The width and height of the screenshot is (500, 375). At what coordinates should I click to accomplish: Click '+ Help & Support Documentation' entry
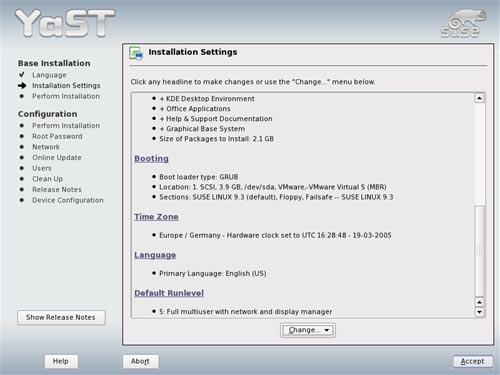tap(216, 119)
